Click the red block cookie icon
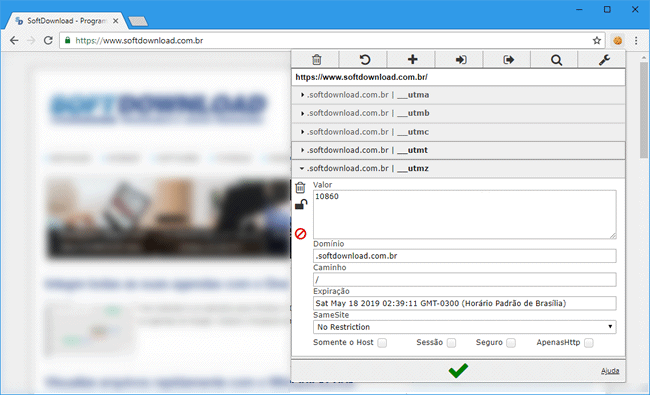Viewport: 650px width, 395px height. pyautogui.click(x=301, y=234)
